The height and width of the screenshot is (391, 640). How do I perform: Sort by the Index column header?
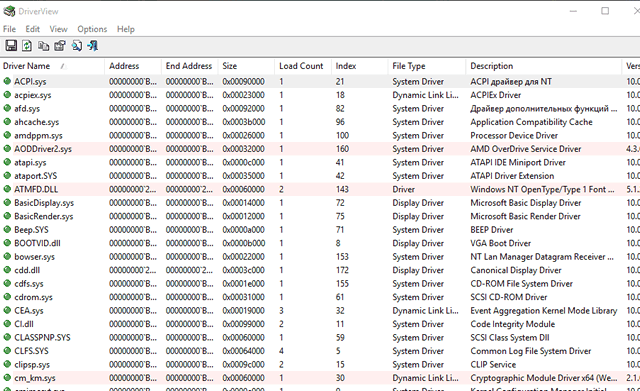point(360,66)
